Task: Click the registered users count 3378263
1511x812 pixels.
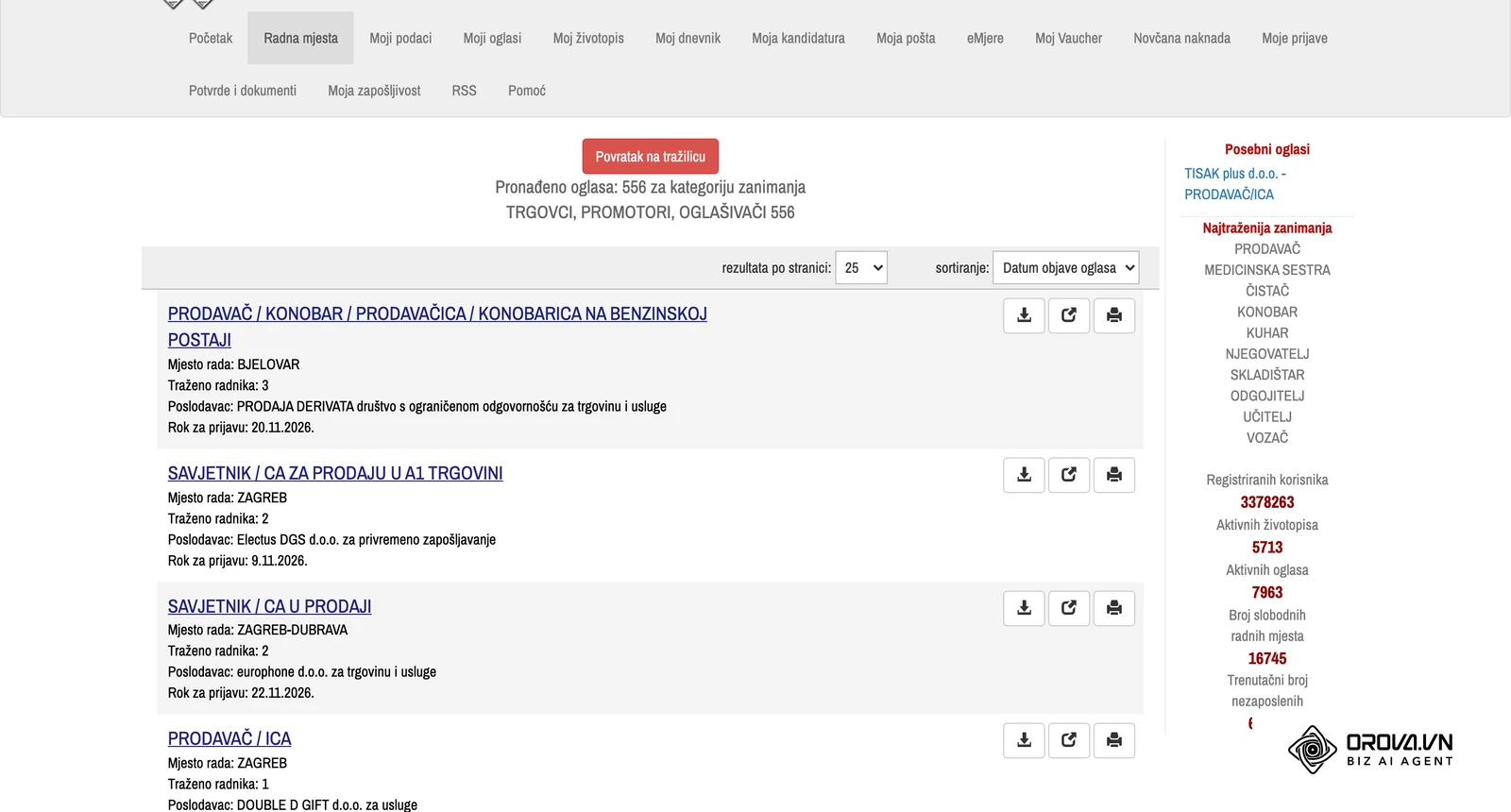Action: tap(1267, 502)
